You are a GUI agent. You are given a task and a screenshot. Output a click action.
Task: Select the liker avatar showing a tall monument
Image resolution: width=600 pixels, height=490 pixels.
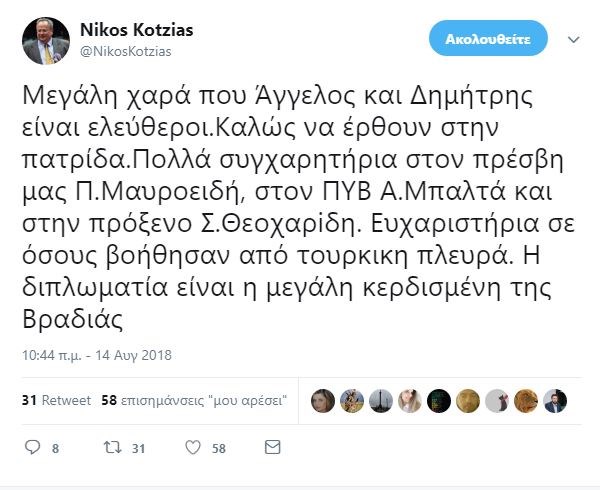[381, 401]
